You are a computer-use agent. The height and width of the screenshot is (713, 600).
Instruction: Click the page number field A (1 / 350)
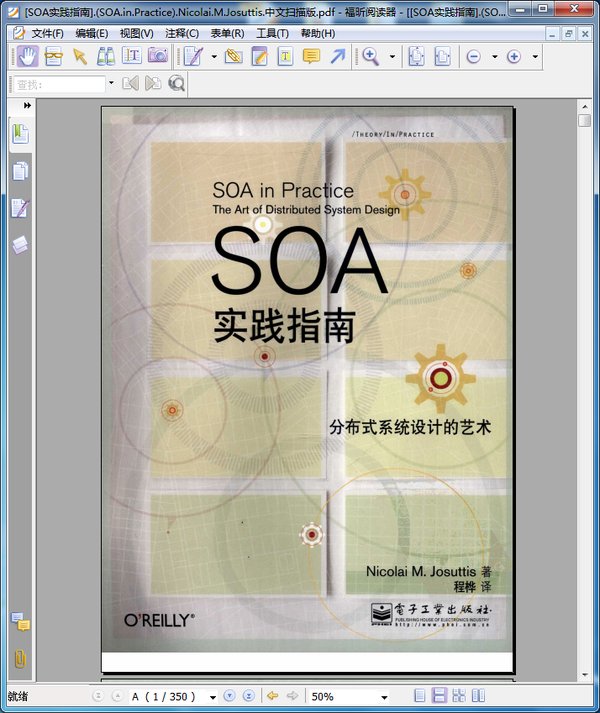click(x=167, y=697)
